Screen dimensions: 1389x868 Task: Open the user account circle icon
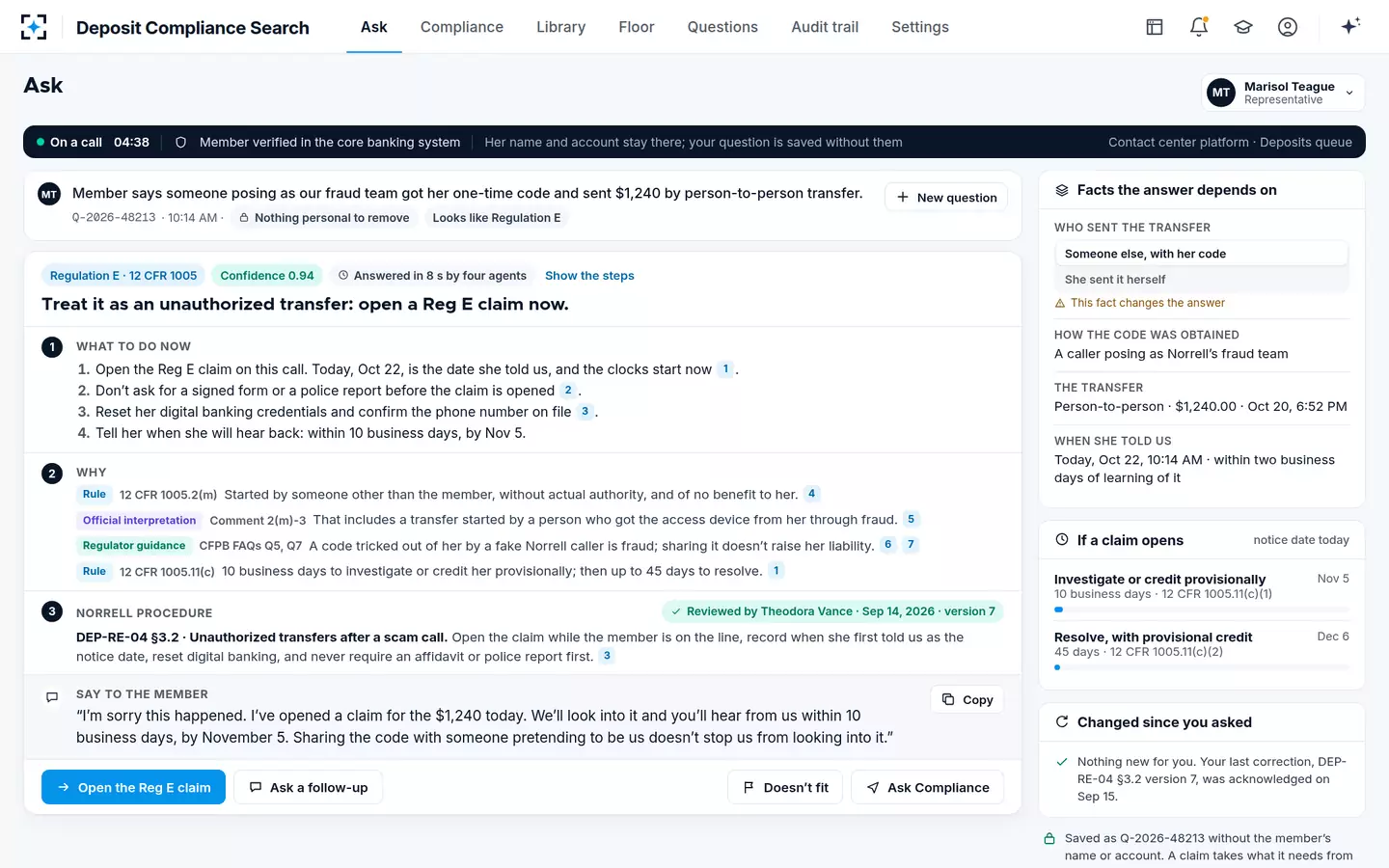(1288, 27)
